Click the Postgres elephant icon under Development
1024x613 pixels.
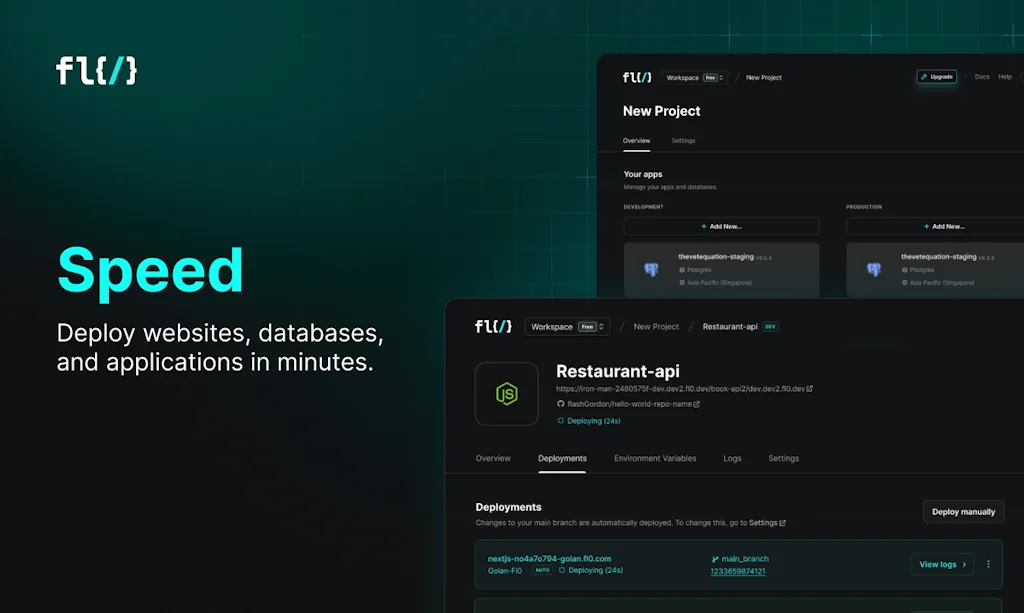pyautogui.click(x=651, y=270)
